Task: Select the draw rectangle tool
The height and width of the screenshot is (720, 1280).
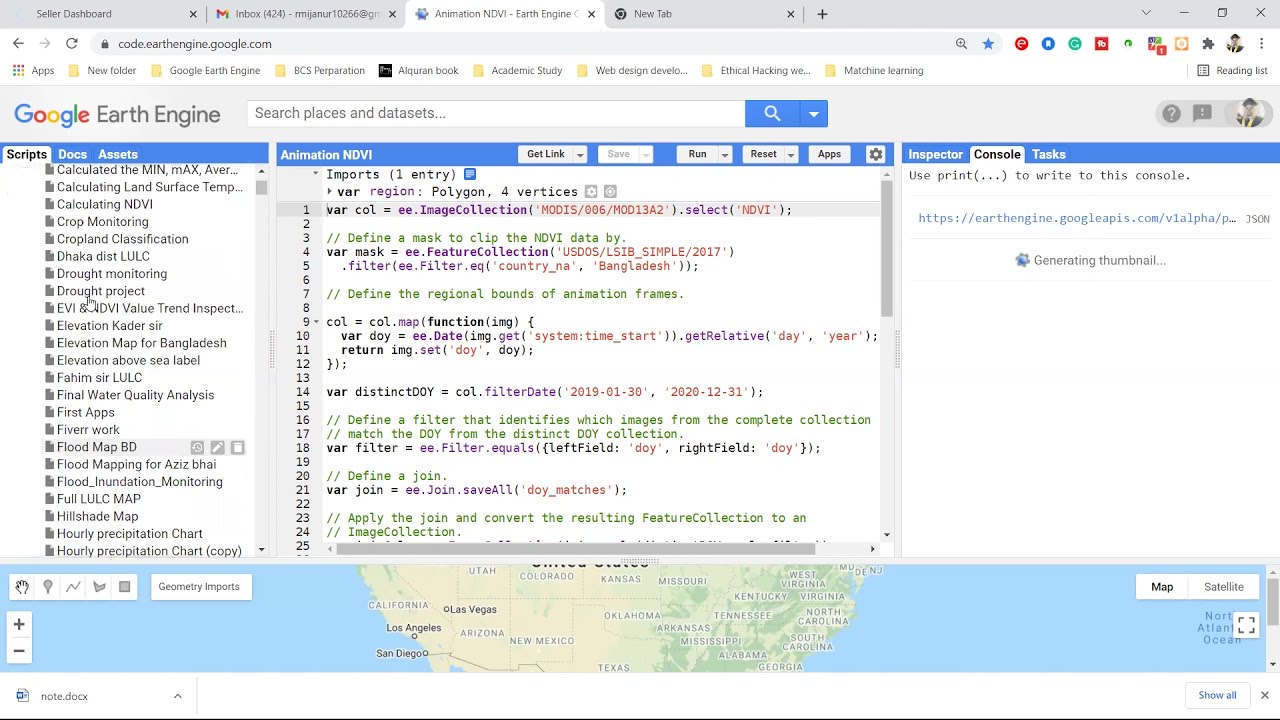Action: (x=124, y=587)
